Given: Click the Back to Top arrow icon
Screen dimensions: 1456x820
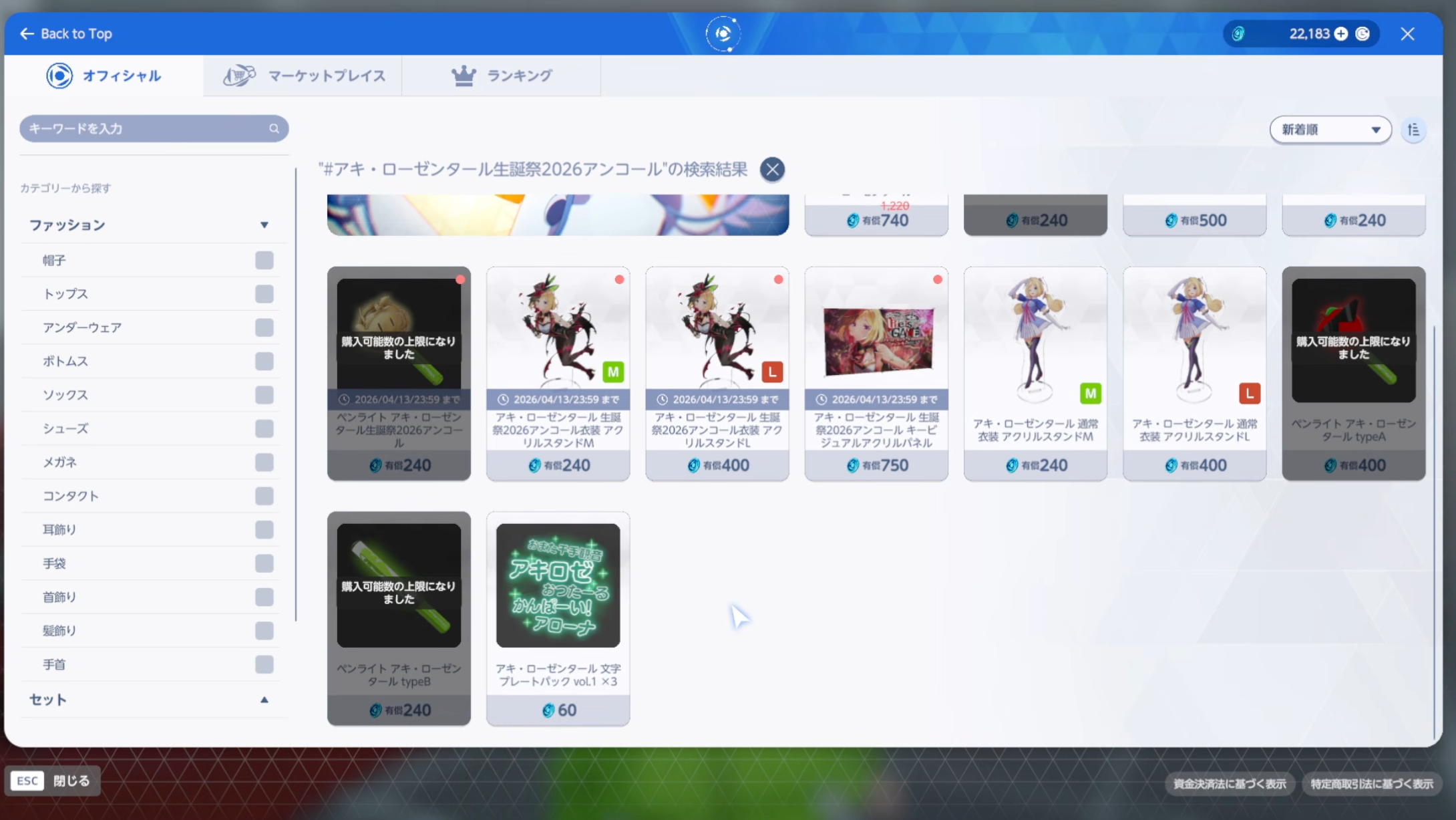Looking at the screenshot, I should (x=27, y=33).
